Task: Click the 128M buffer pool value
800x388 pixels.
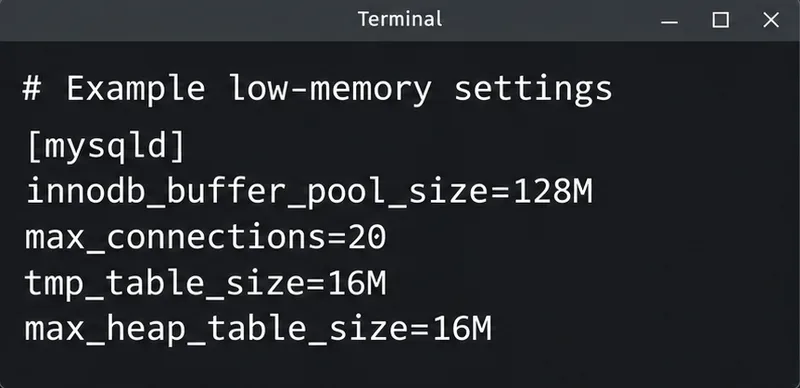Action: pos(553,191)
